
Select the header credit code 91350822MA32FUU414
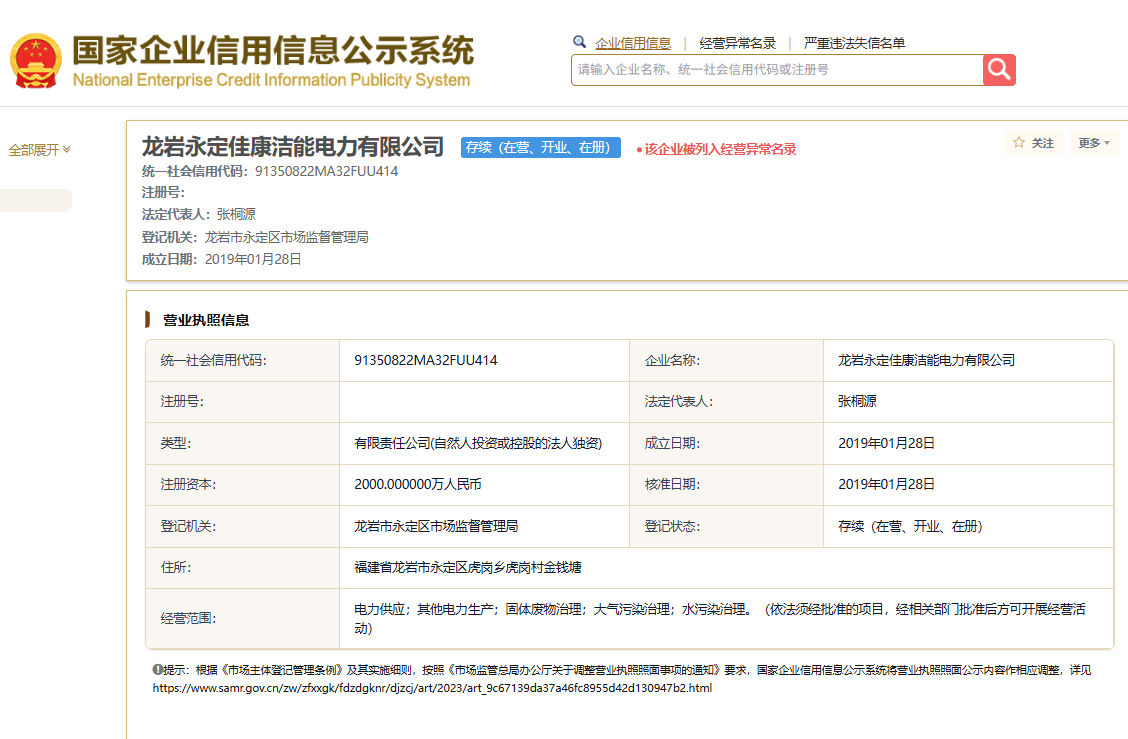(327, 171)
